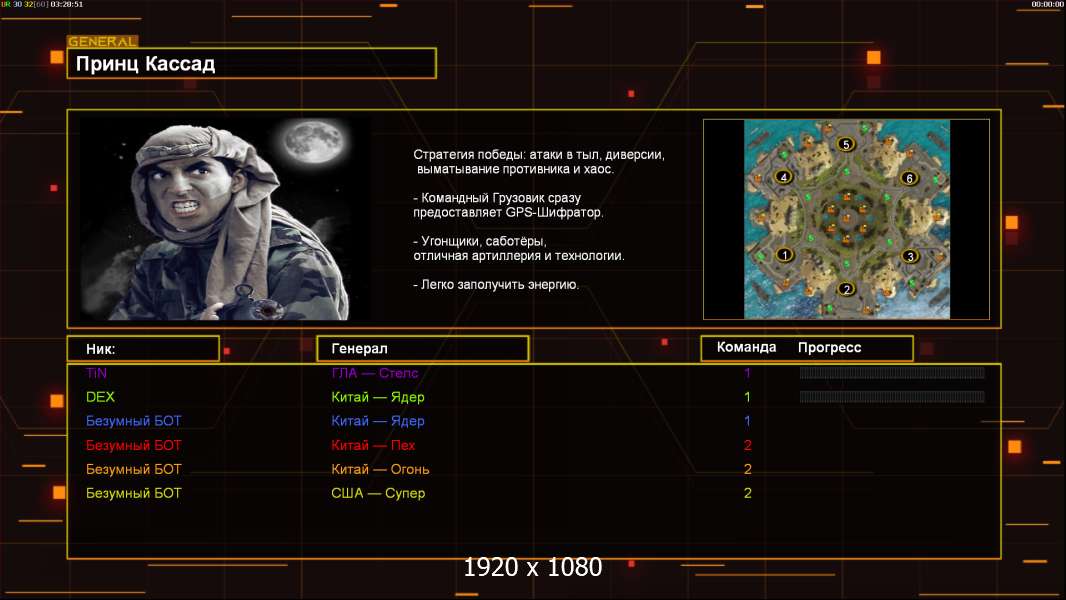
Task: Click start position 6 on the map
Action: [909, 178]
